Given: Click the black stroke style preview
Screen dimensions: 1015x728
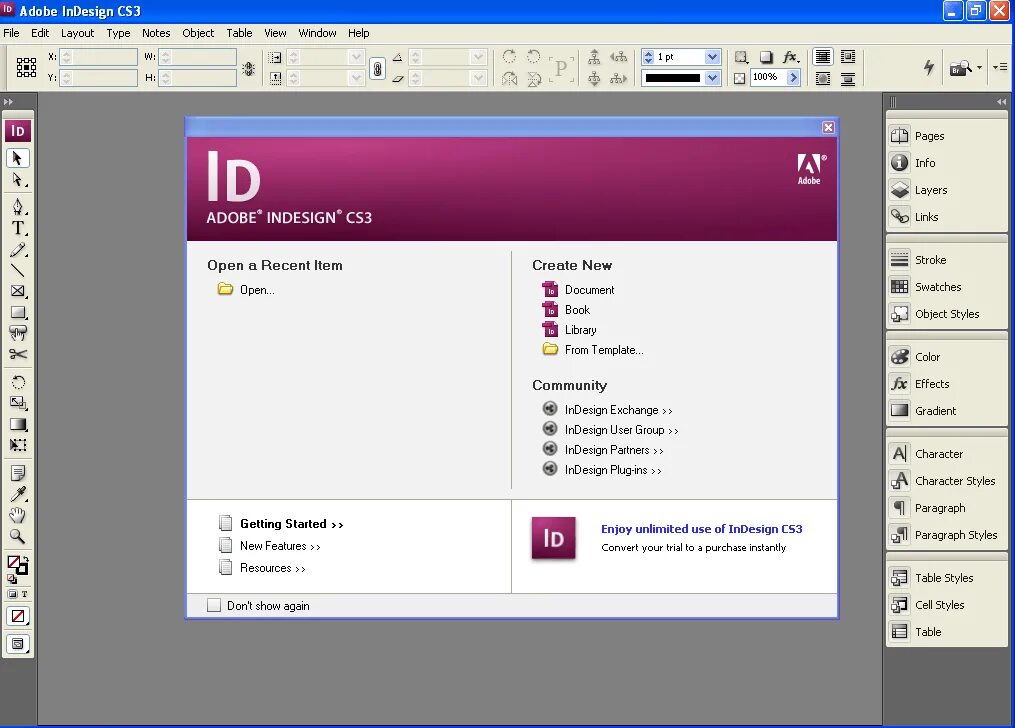Looking at the screenshot, I should click(x=673, y=78).
